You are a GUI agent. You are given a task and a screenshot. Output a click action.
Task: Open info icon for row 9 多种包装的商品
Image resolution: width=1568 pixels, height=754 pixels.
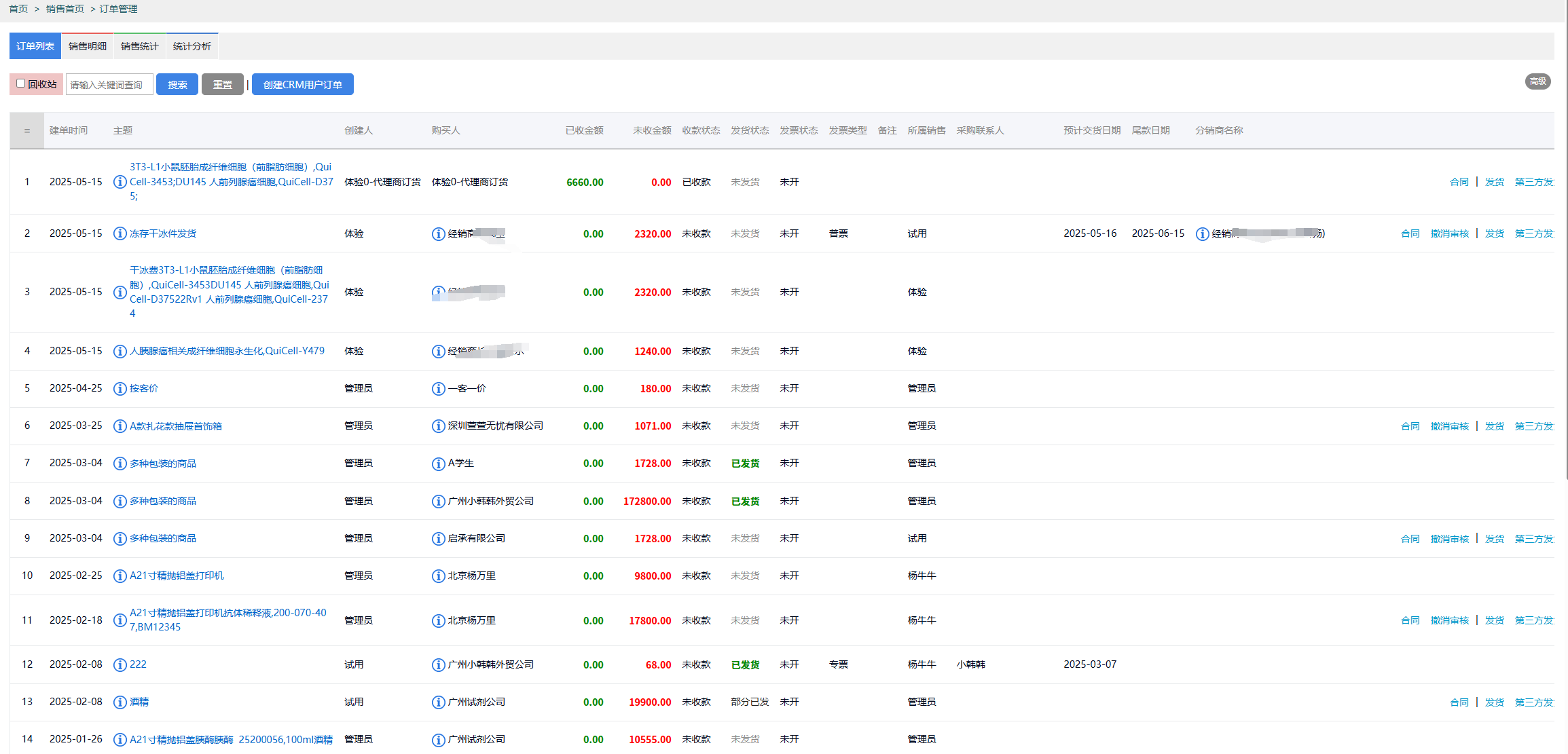[x=120, y=538]
